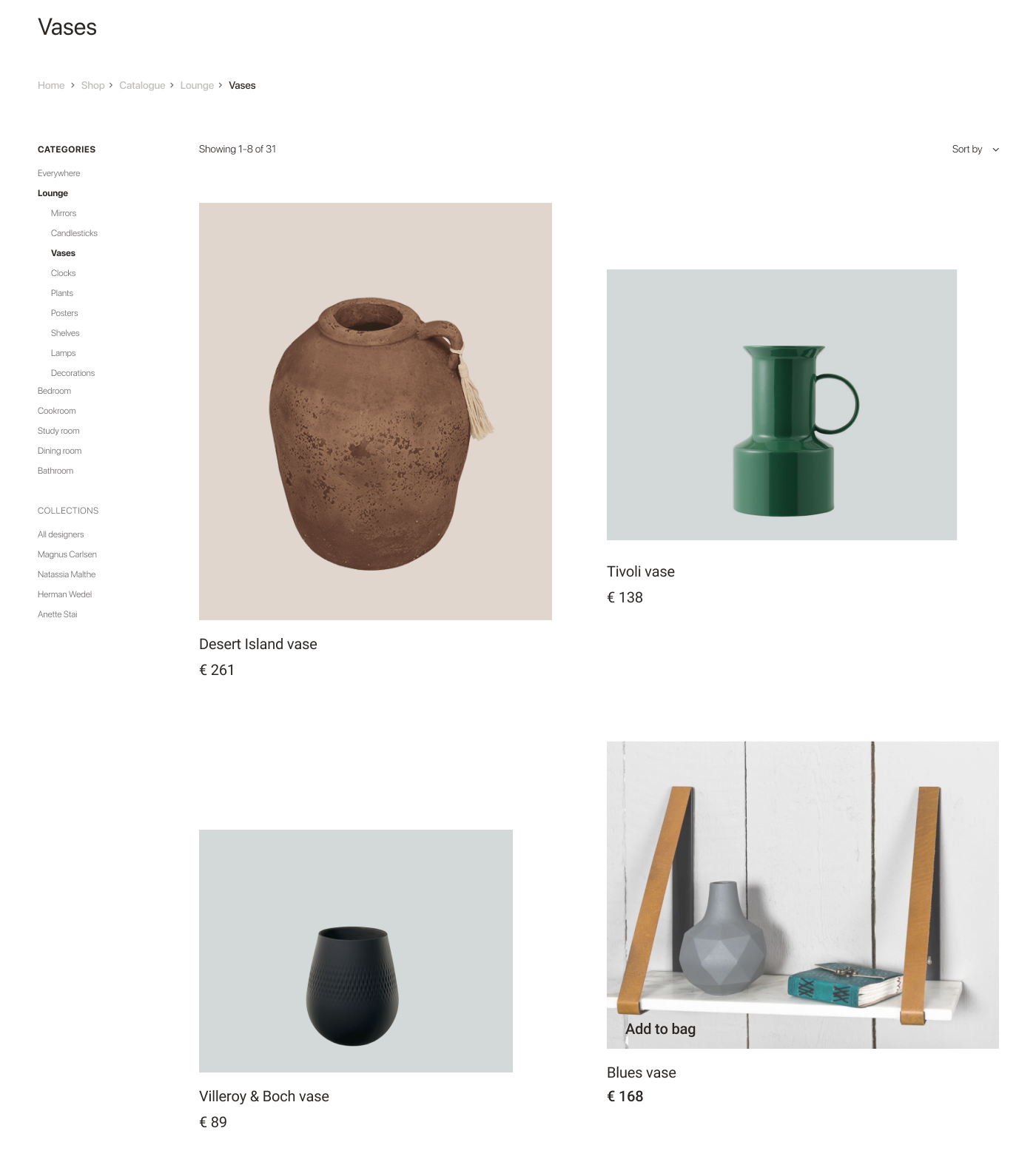The width and height of the screenshot is (1036, 1162).
Task: Click Add to bag on Blues vase
Action: (x=660, y=1029)
